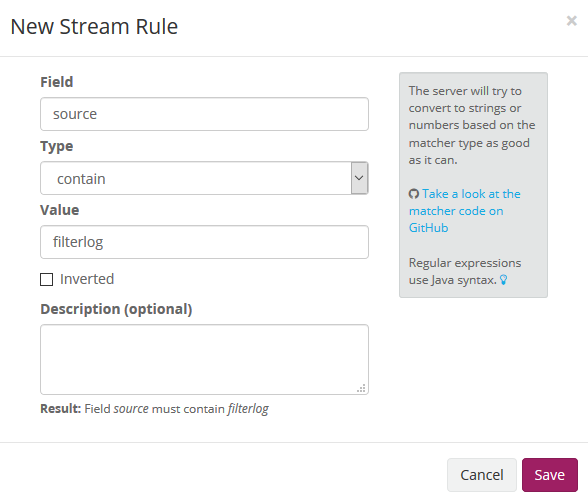Image resolution: width=588 pixels, height=502 pixels.
Task: Focus the Field input containing source
Action: (x=204, y=114)
